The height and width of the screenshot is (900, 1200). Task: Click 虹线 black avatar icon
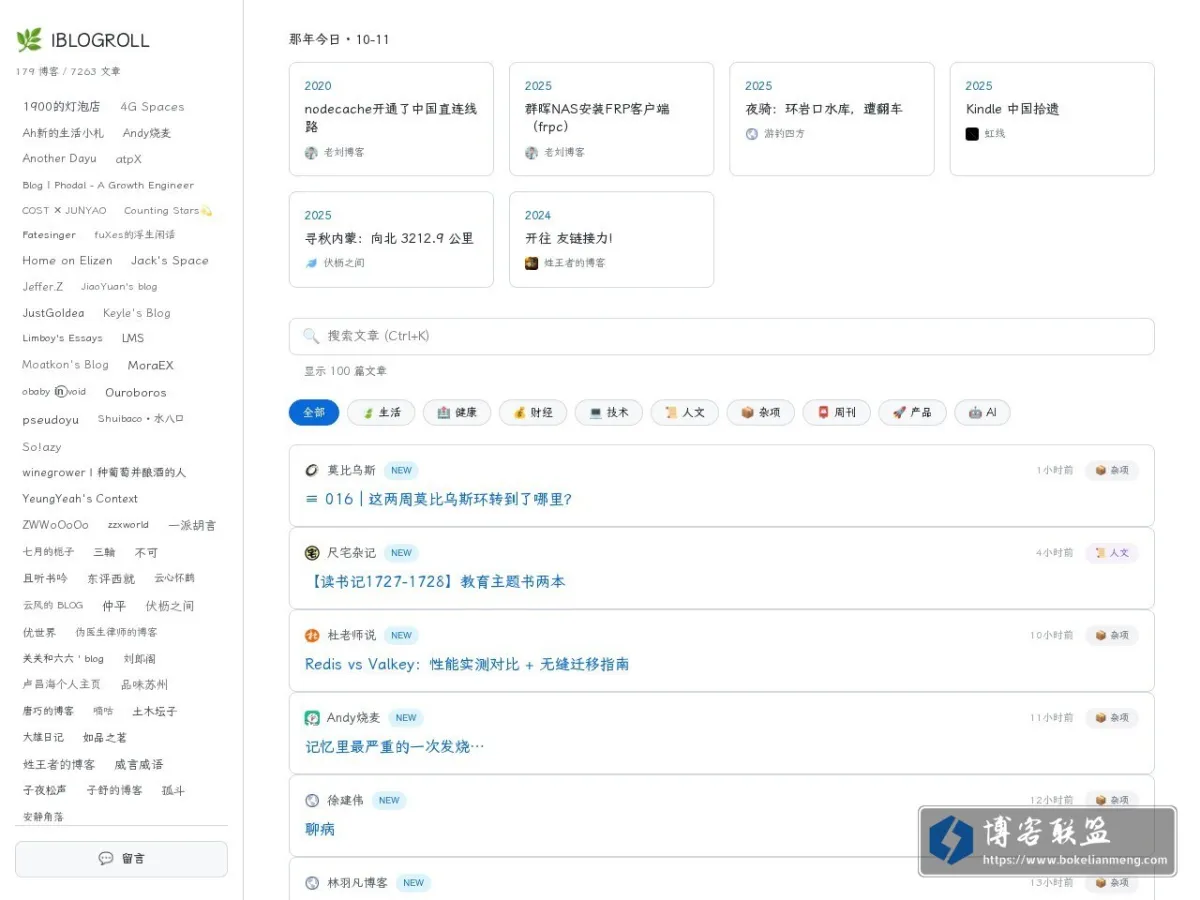tap(972, 133)
